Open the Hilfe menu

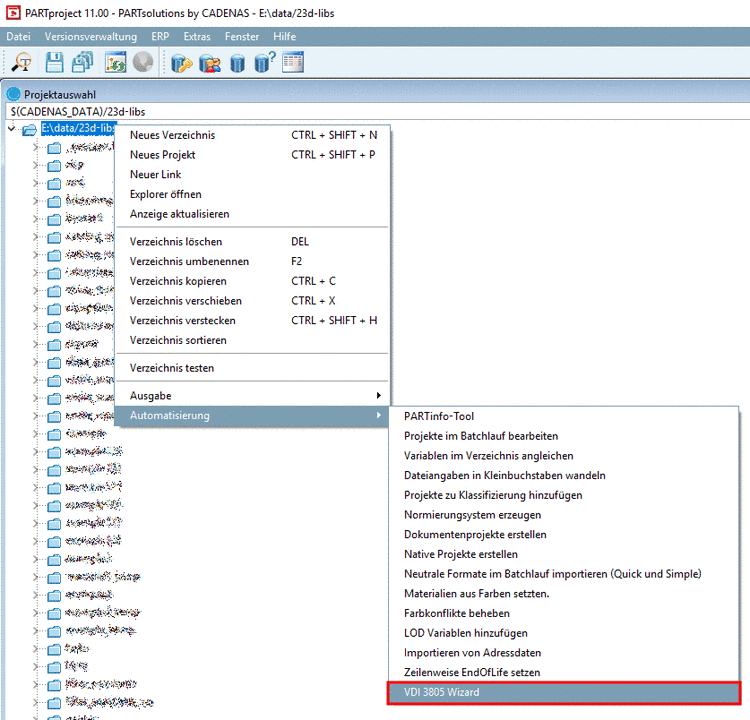click(284, 36)
